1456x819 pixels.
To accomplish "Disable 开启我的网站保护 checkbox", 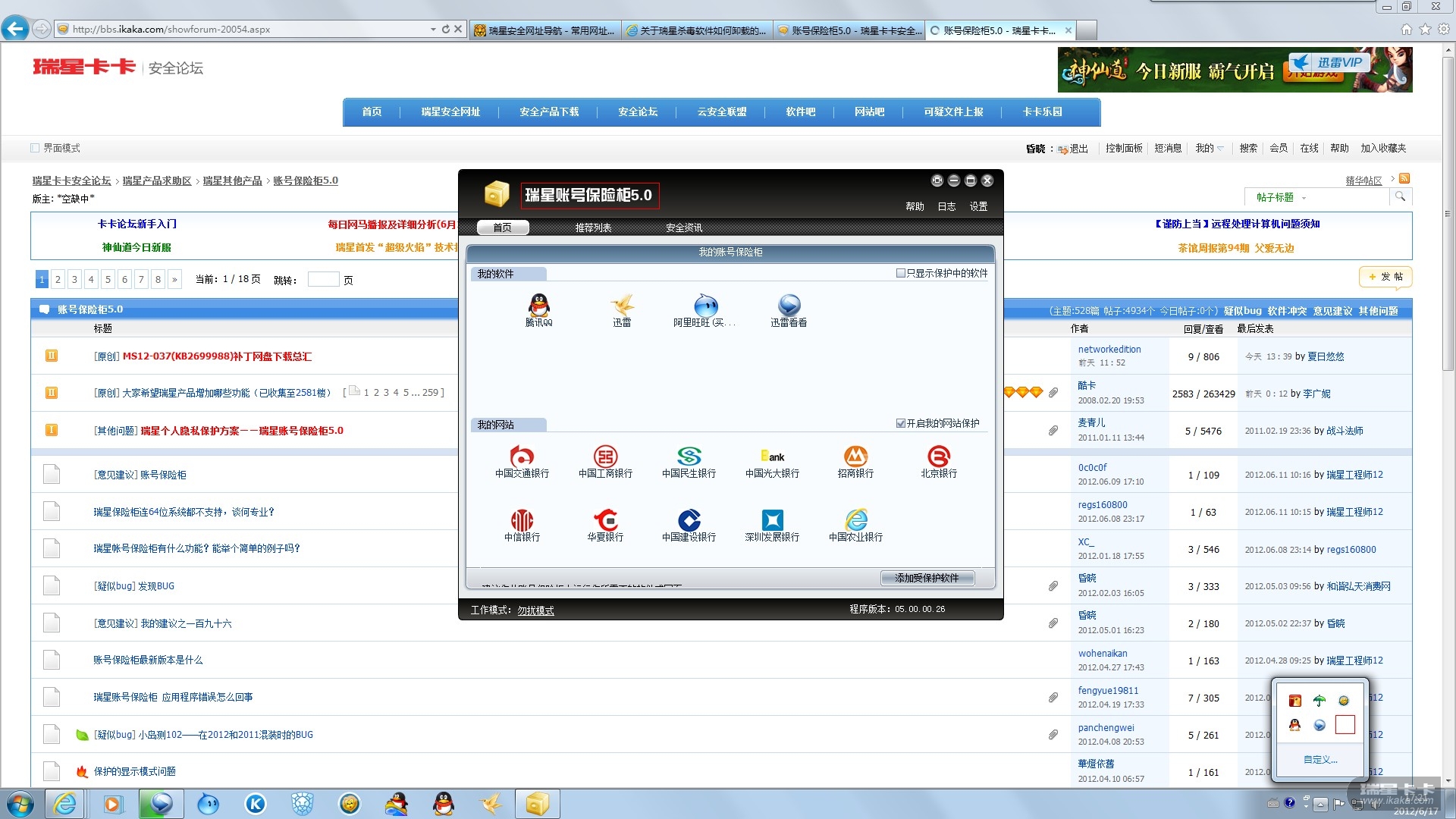I will click(901, 423).
